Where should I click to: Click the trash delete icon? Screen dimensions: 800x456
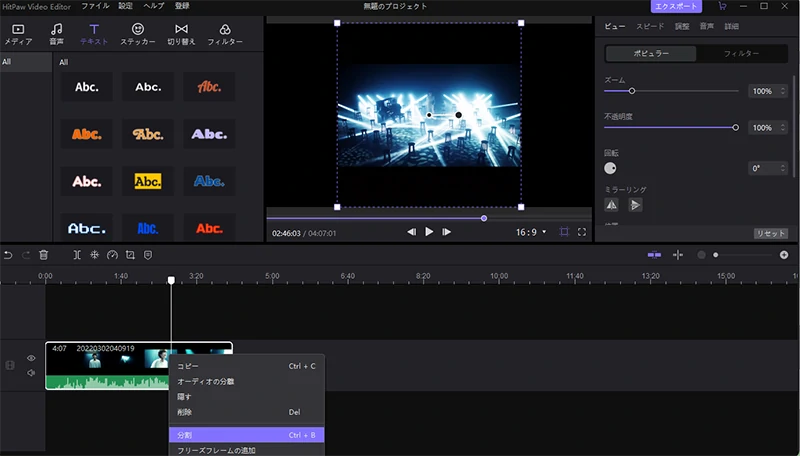point(43,255)
